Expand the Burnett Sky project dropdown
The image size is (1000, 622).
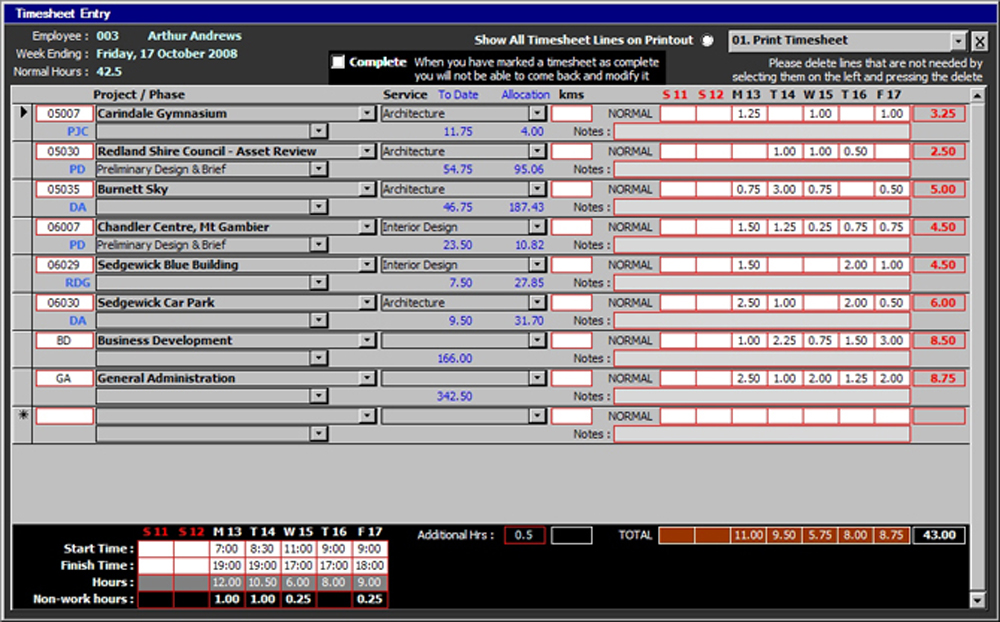point(367,189)
